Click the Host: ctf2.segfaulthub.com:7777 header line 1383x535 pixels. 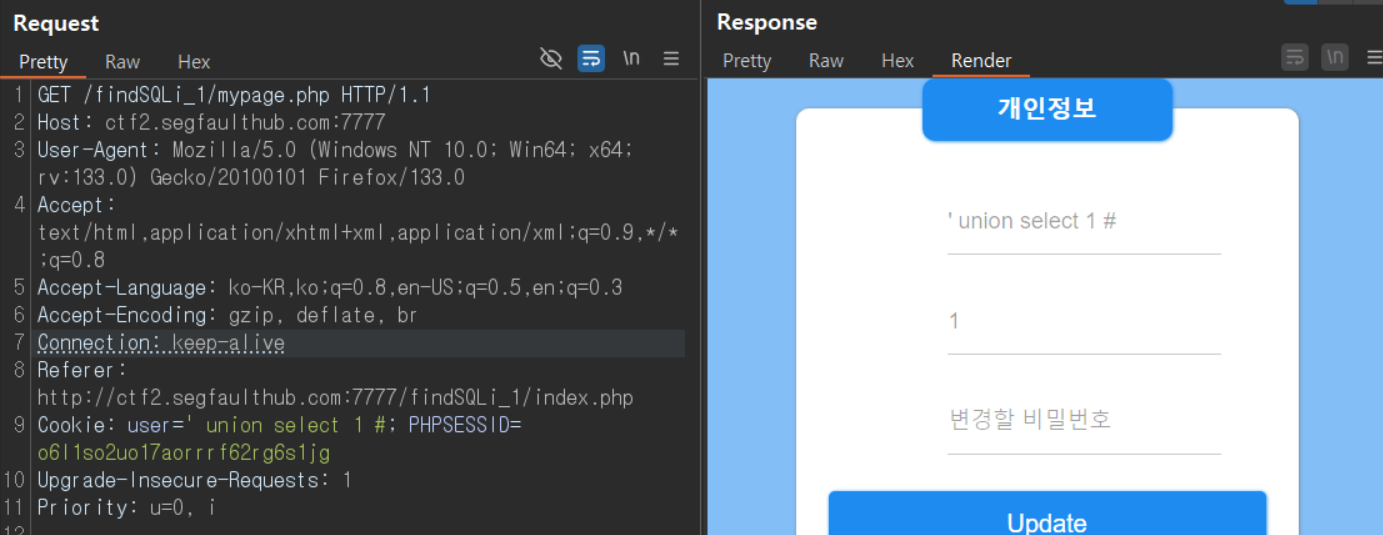[211, 123]
